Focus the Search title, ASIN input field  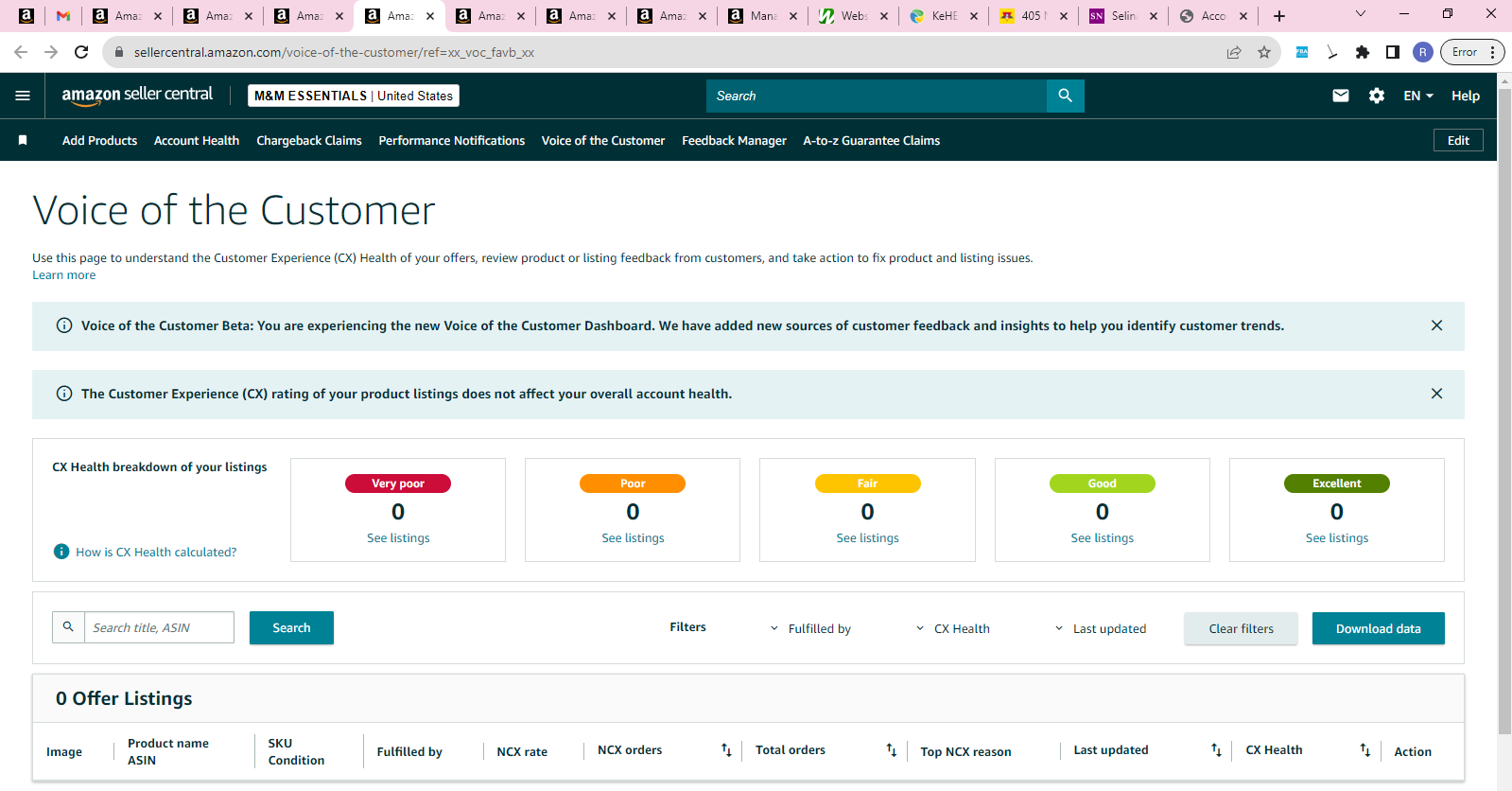pos(159,627)
